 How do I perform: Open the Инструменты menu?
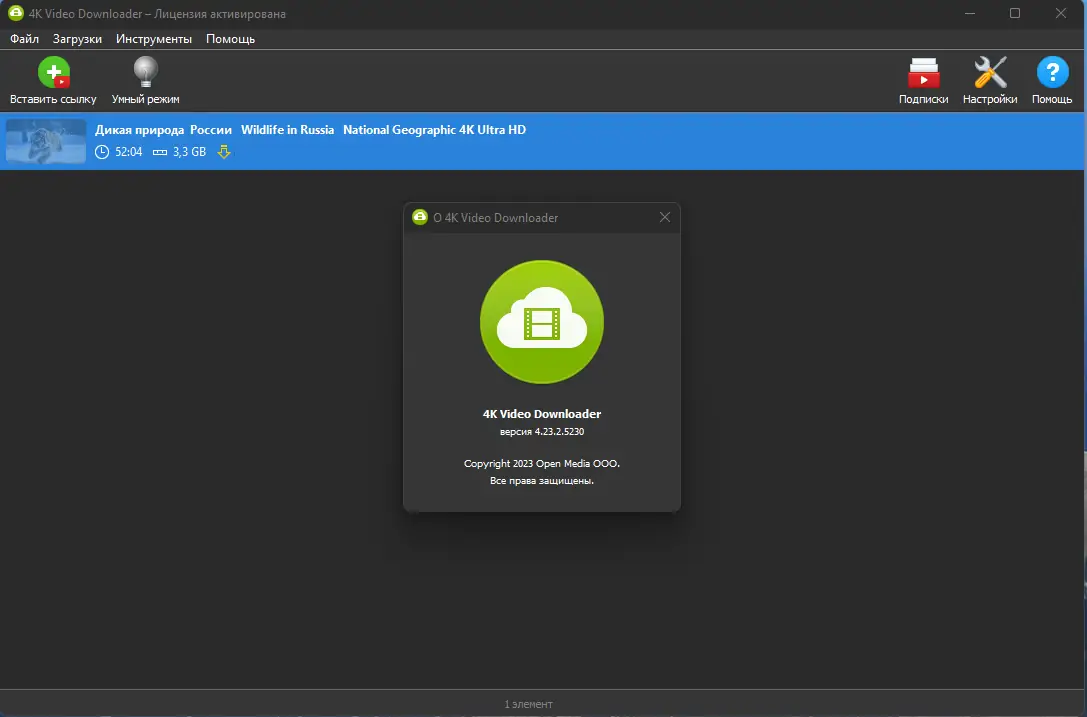point(153,38)
